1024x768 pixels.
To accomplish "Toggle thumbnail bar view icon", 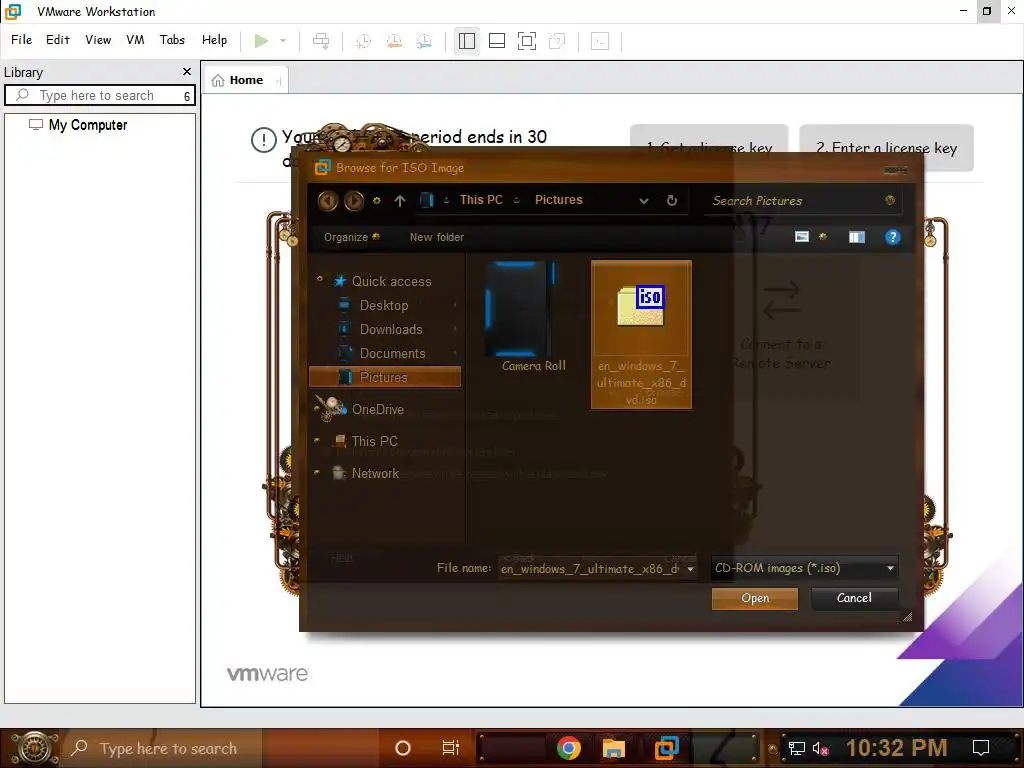I will tap(497, 41).
